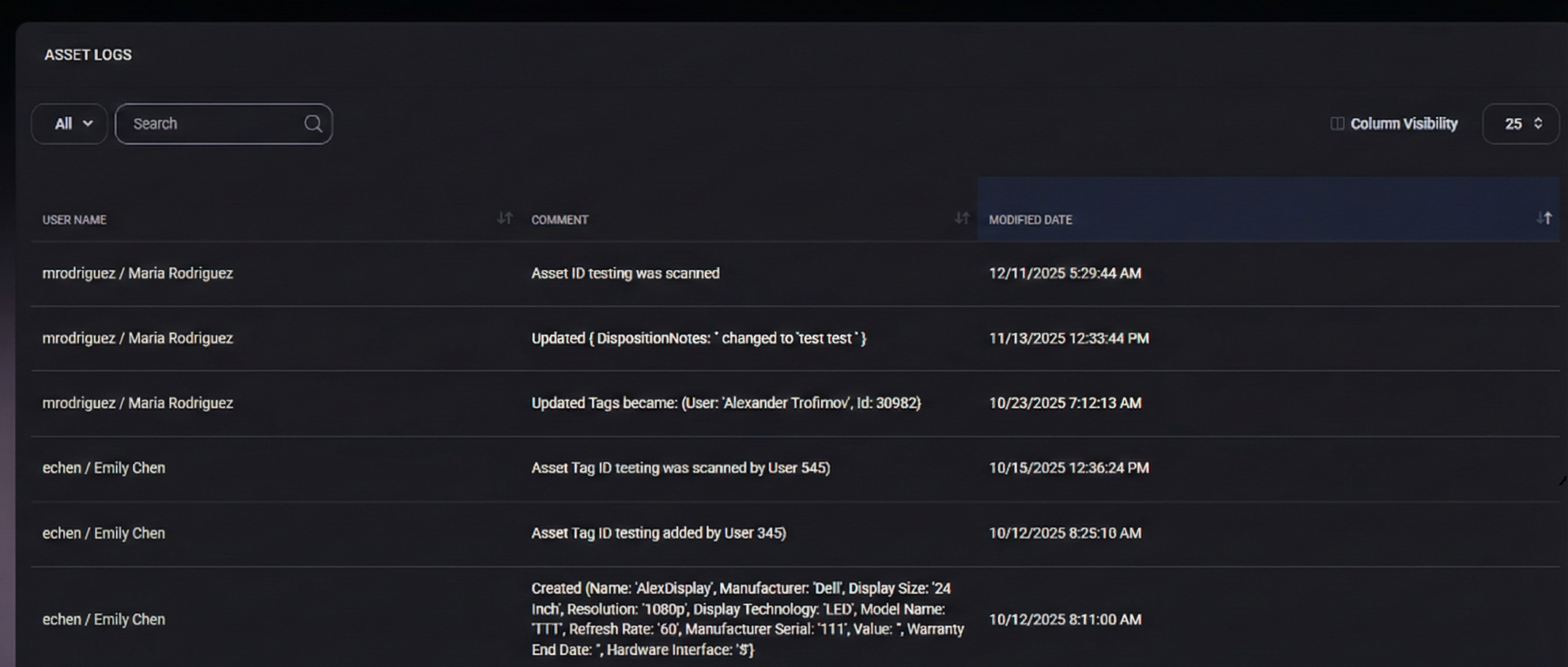The width and height of the screenshot is (1568, 667).
Task: Click the Column Visibility label
Action: pyautogui.click(x=1405, y=123)
